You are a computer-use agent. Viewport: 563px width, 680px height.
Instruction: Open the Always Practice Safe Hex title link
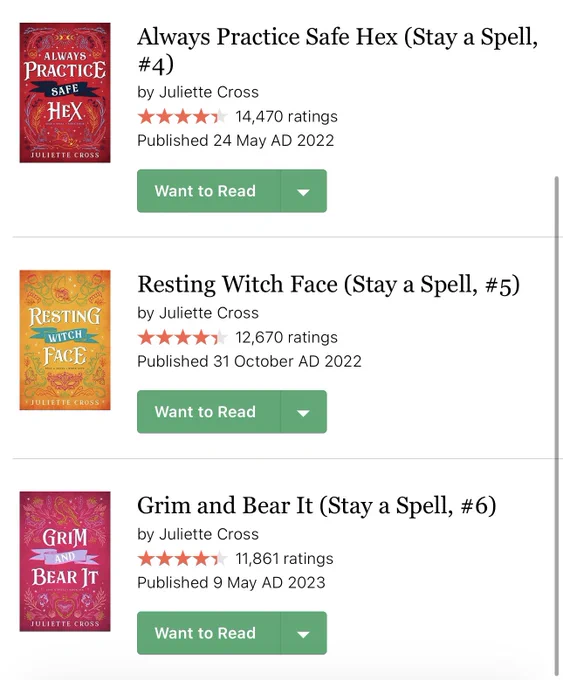click(x=337, y=50)
